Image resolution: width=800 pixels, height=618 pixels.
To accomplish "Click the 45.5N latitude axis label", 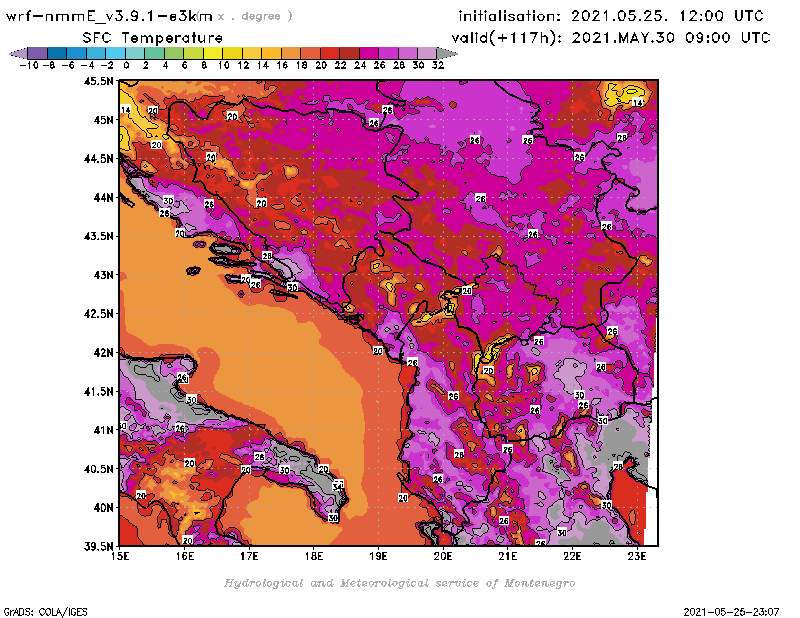I will [97, 81].
